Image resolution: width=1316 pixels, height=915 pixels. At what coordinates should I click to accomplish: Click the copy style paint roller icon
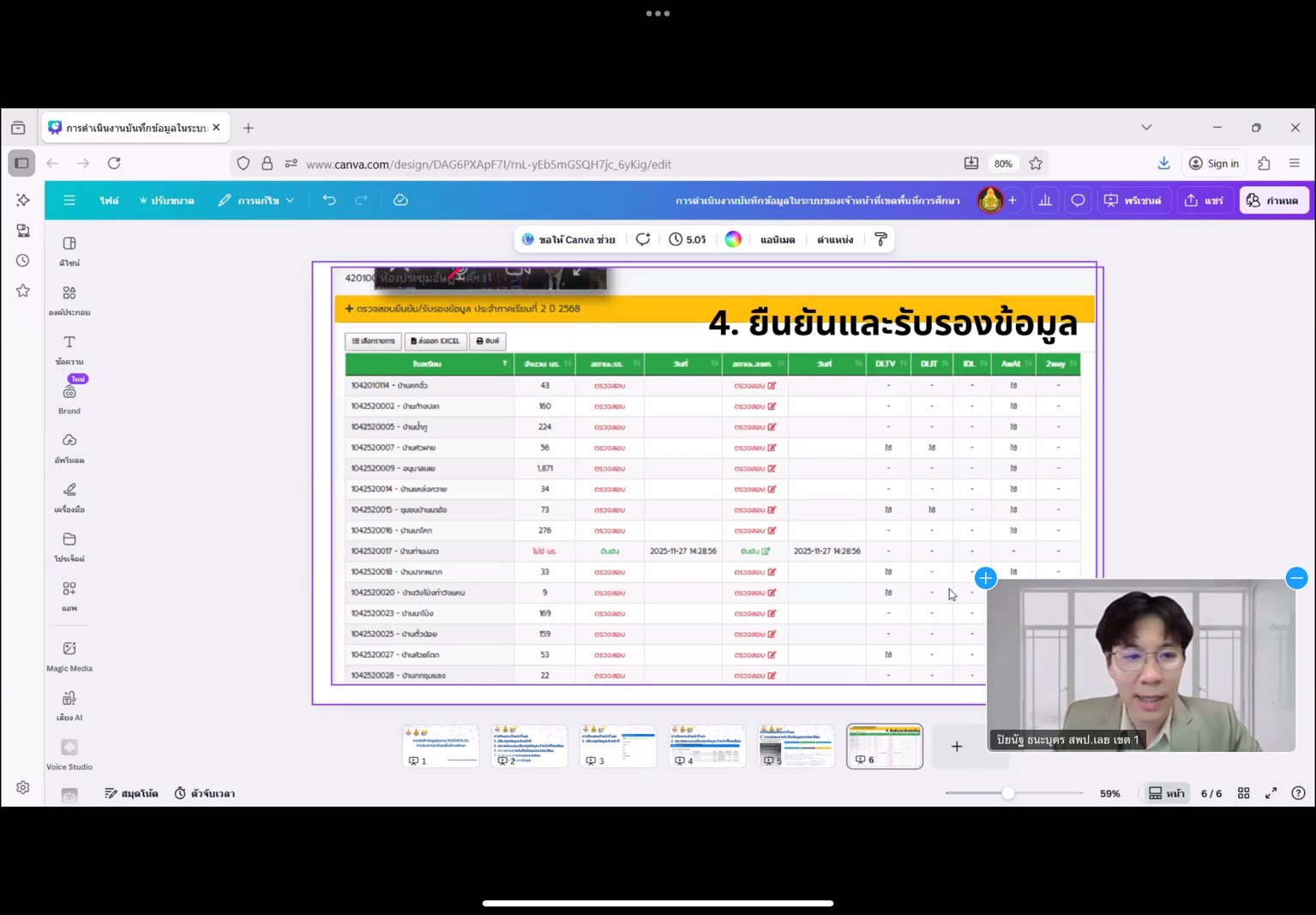point(880,239)
